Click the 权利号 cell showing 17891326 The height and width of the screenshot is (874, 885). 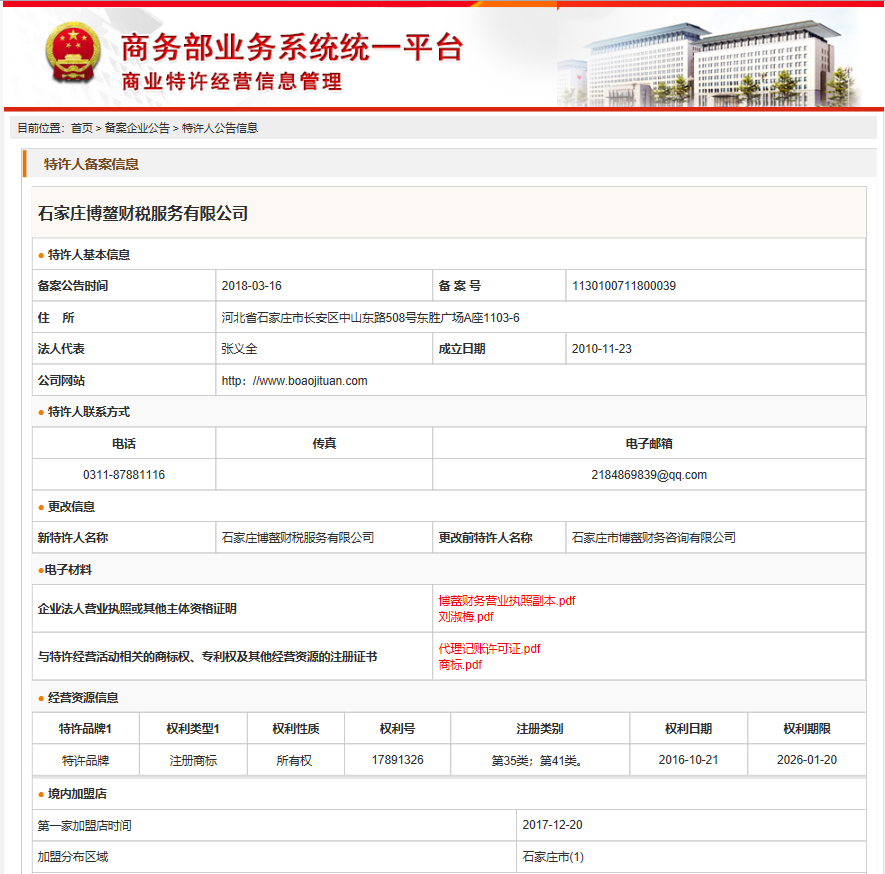pyautogui.click(x=397, y=760)
